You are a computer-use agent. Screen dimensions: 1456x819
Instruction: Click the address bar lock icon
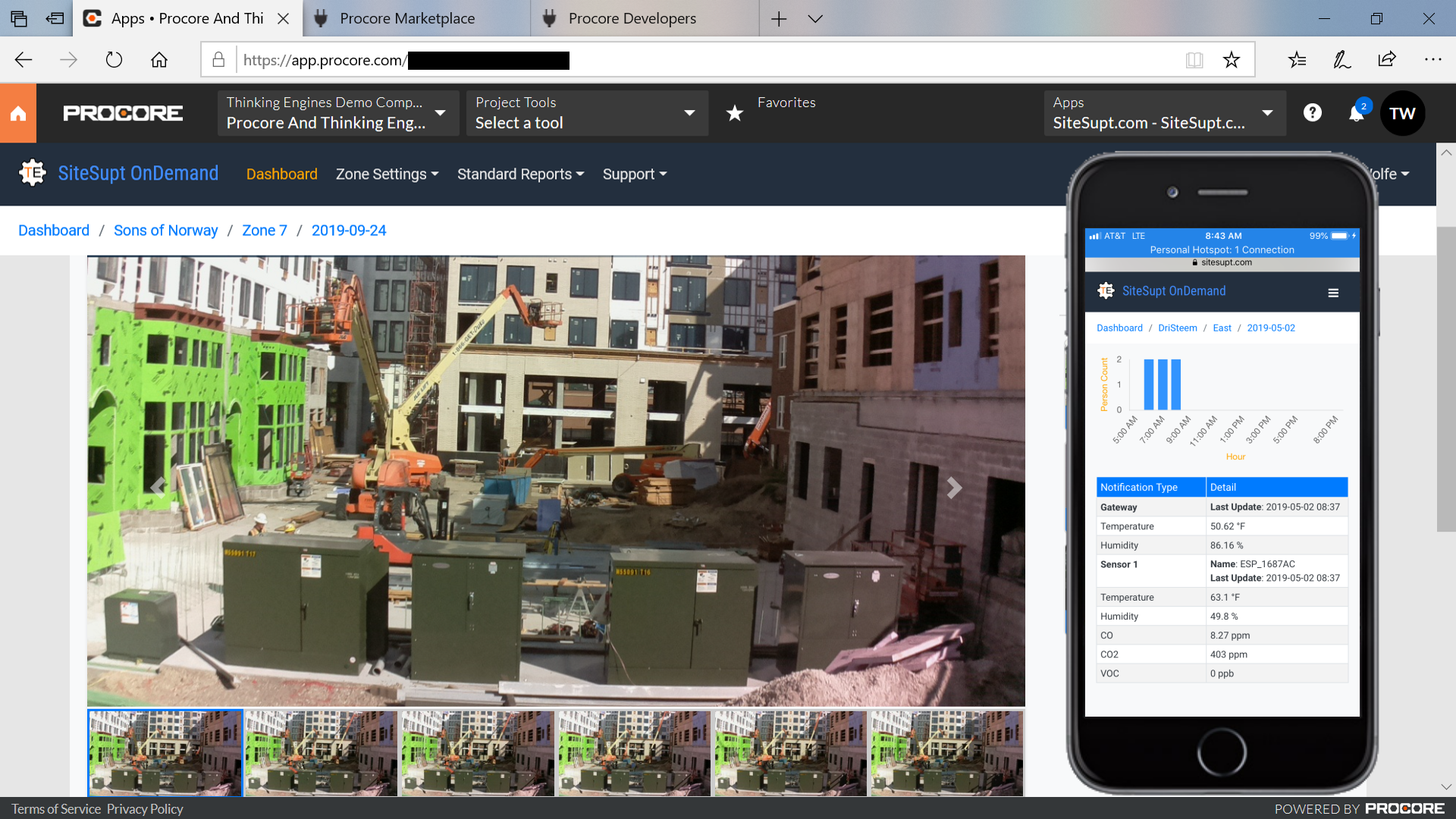pos(218,60)
